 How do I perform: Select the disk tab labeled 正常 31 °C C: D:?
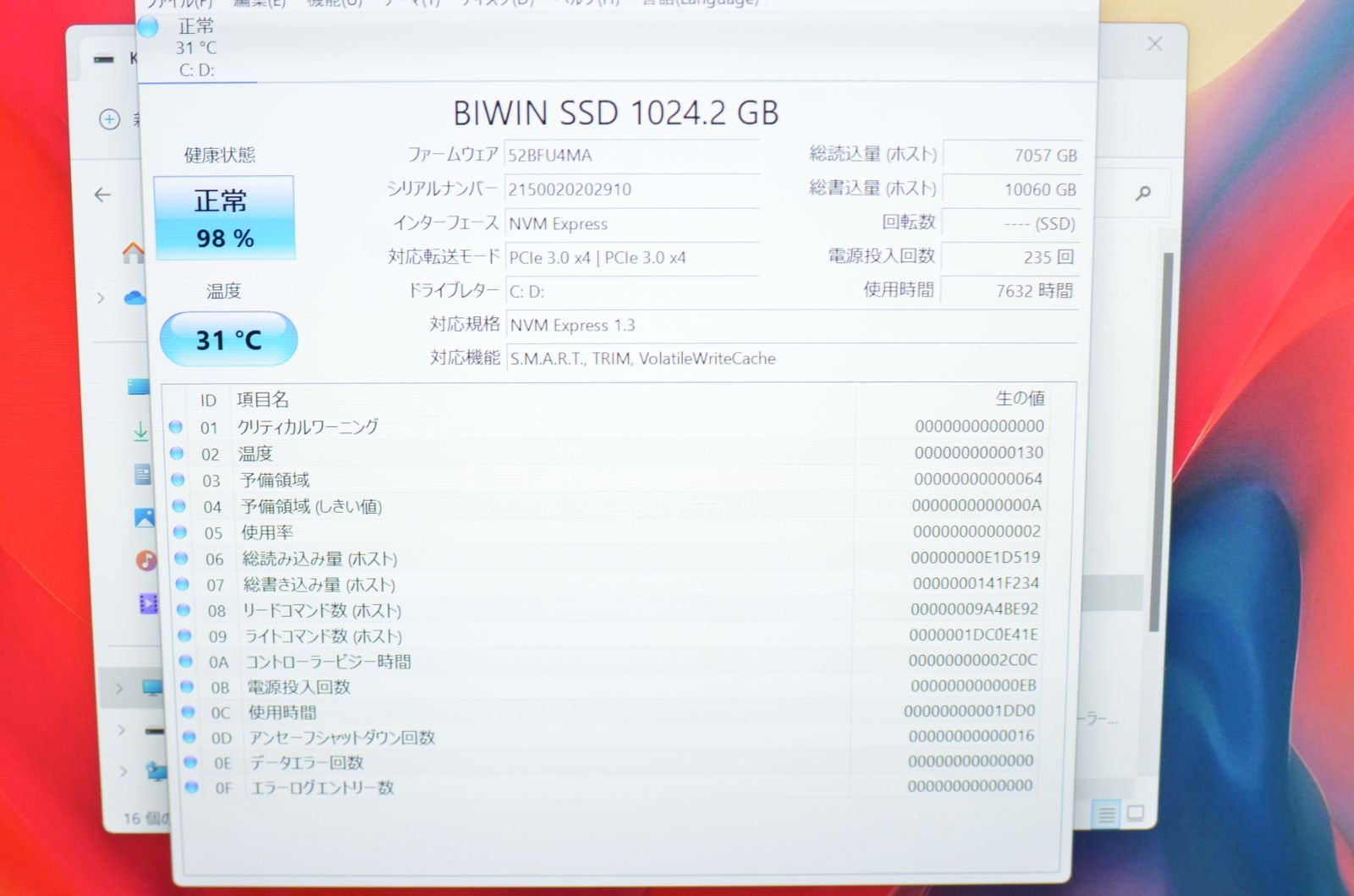pos(197,47)
